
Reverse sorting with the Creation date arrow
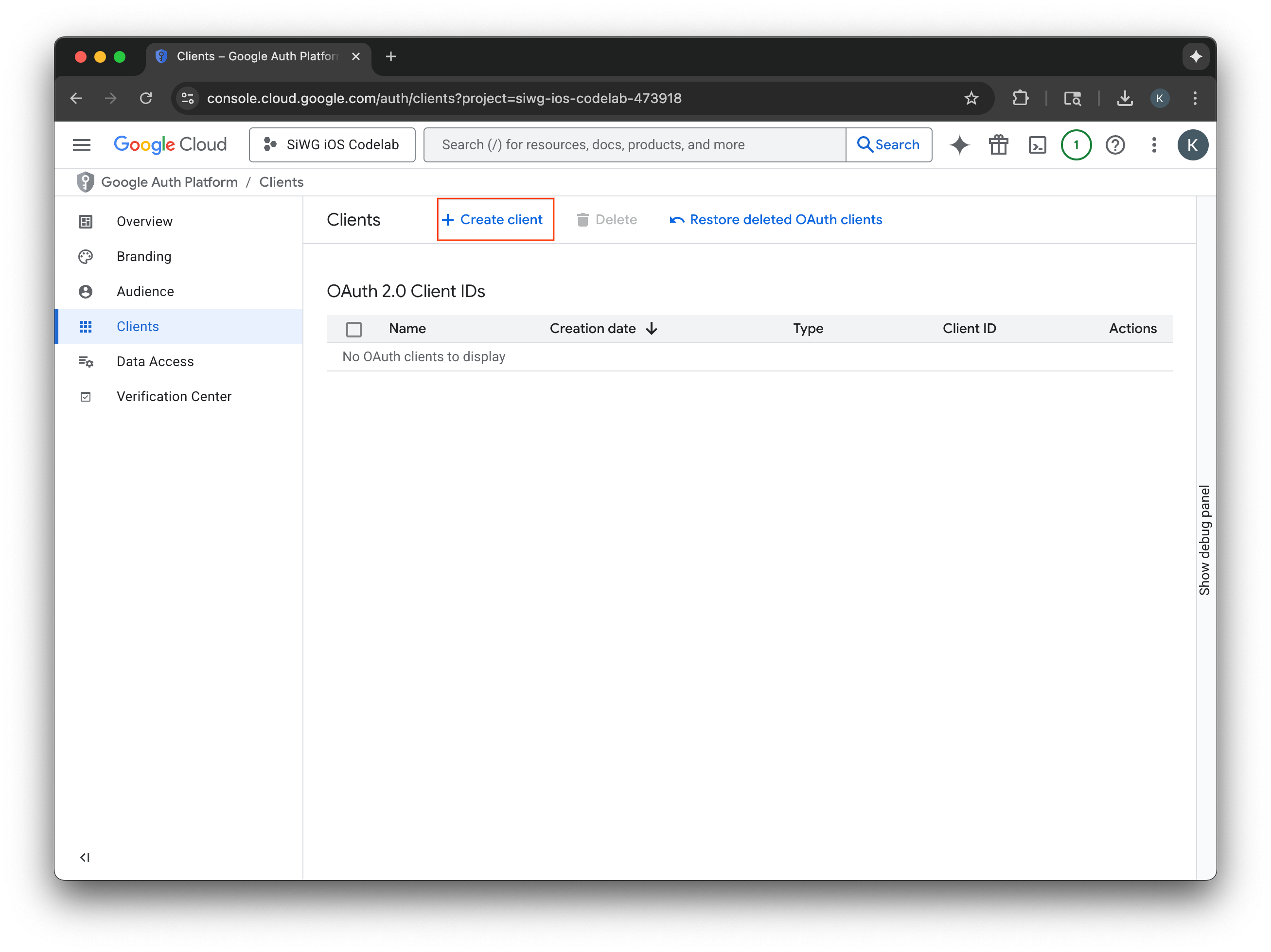point(652,328)
